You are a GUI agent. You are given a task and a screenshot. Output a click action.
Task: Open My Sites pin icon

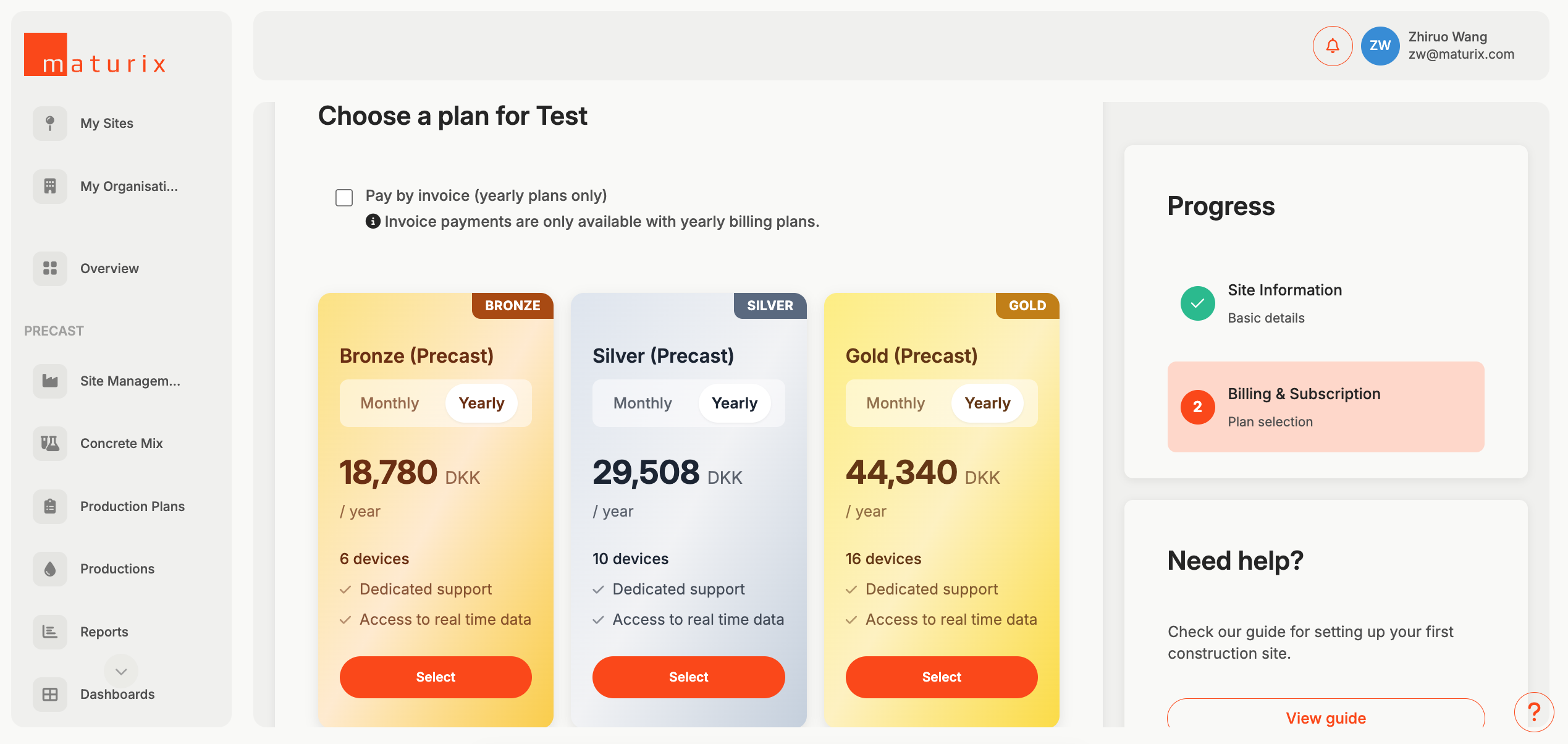50,123
